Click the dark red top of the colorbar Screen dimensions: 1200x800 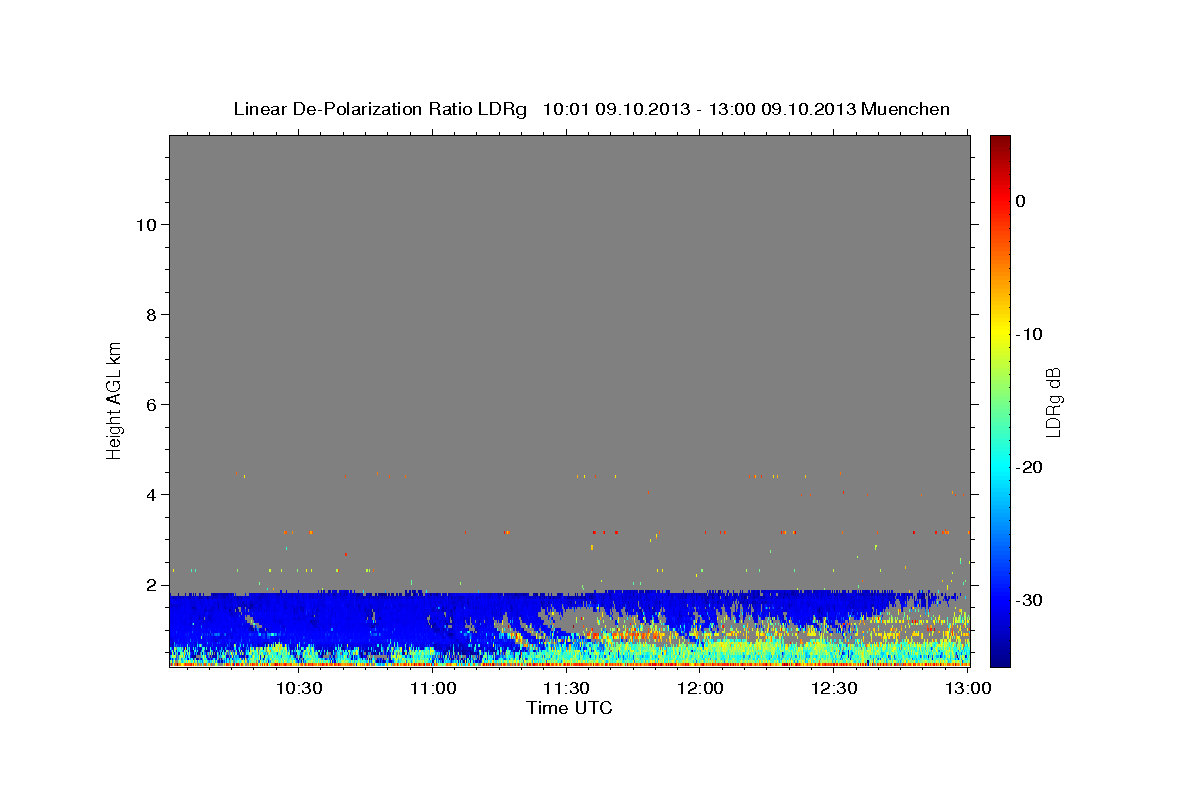coord(1000,145)
